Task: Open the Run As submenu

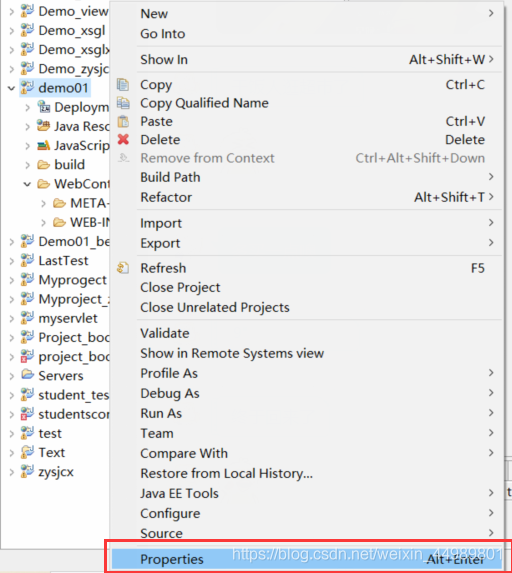Action: (307, 413)
